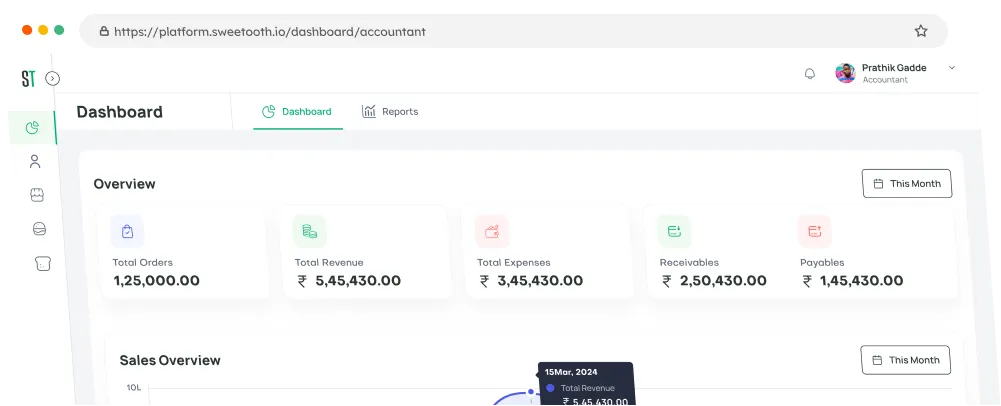This screenshot has height=406, width=1001.
Task: Click the yellow browser window button
Action: point(43,30)
